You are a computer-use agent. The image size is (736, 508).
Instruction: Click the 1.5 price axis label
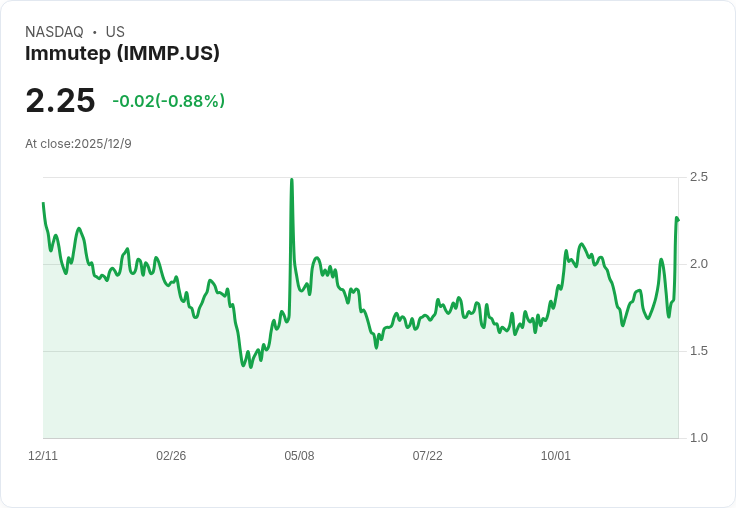coord(699,351)
